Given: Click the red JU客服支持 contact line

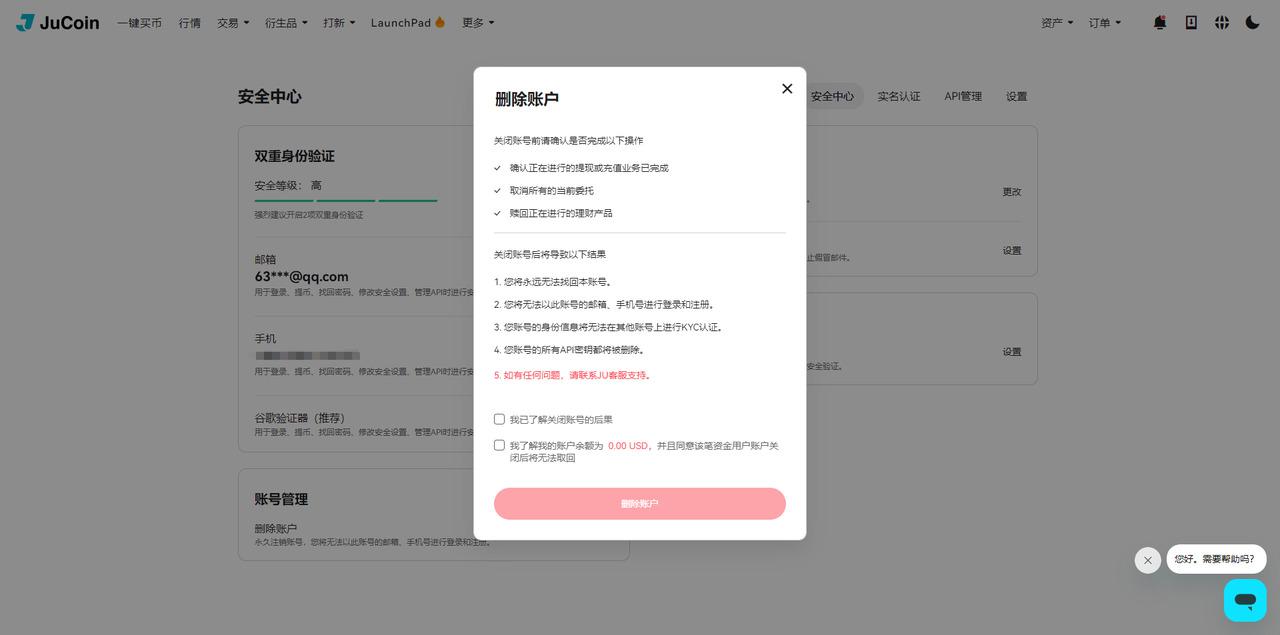Looking at the screenshot, I should click(x=573, y=375).
